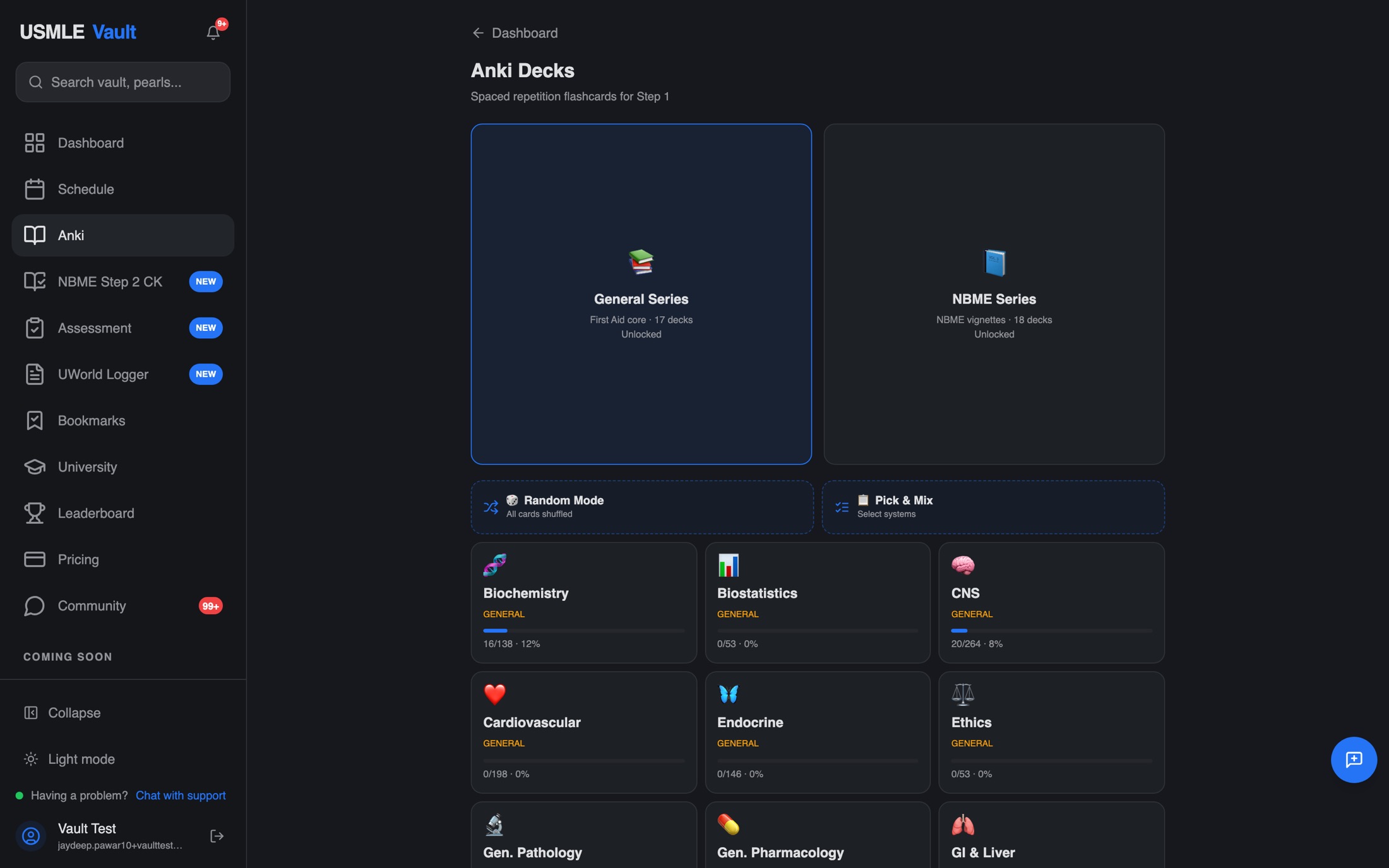
Task: Click the checklist icon in Pick & Mix
Action: [x=842, y=507]
